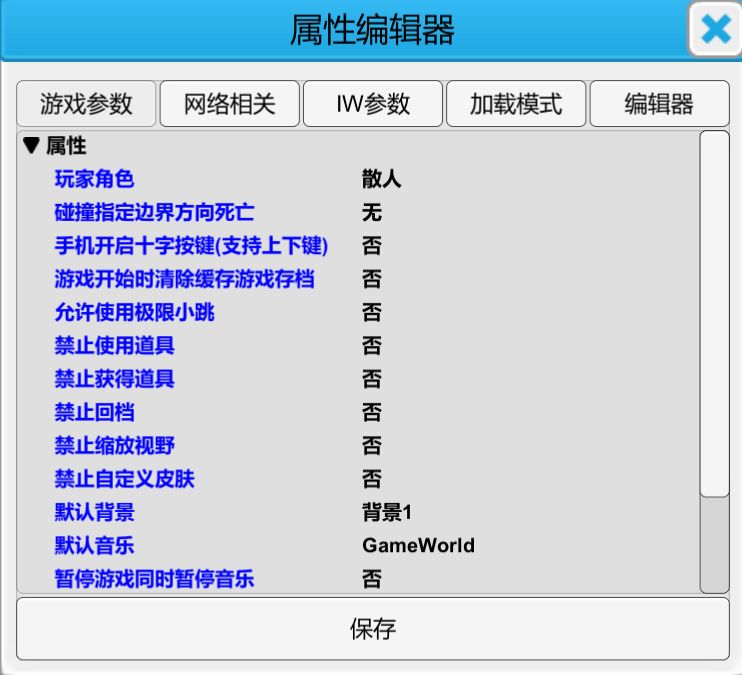Viewport: 742px width, 675px height.
Task: Close the 属性编辑器 dialog
Action: point(714,30)
